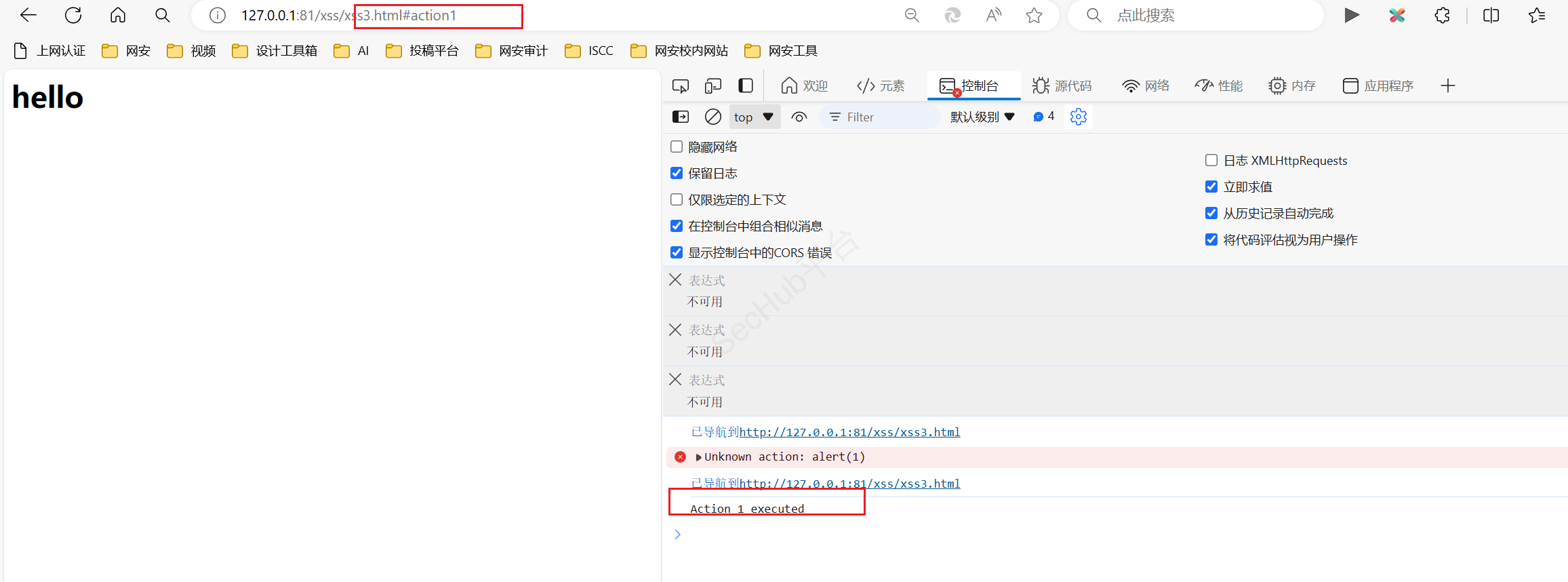
Task: Uncheck the 保留日志 checkbox
Action: [677, 173]
